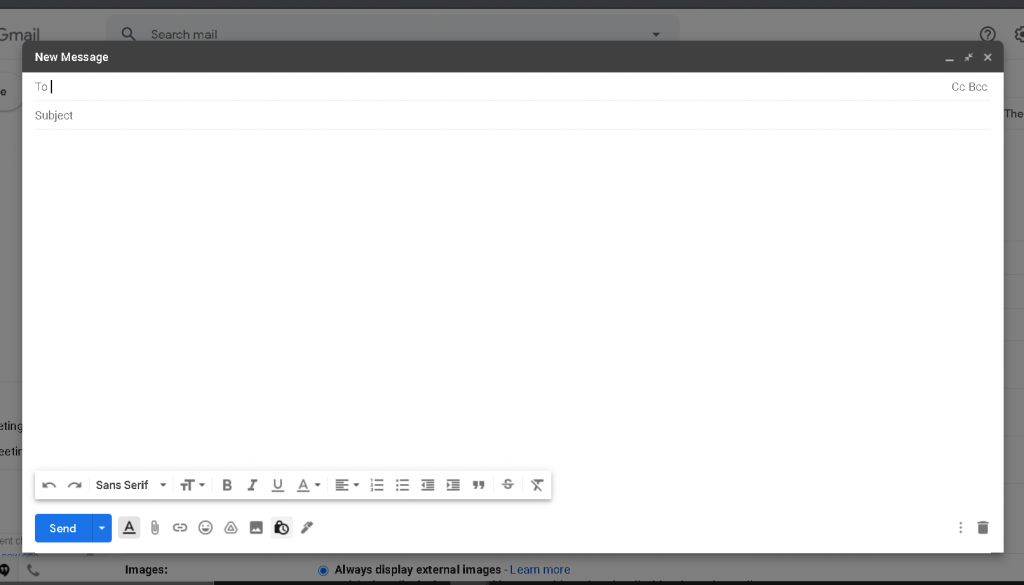Toggle italic formatting
The image size is (1024, 585).
(252, 485)
